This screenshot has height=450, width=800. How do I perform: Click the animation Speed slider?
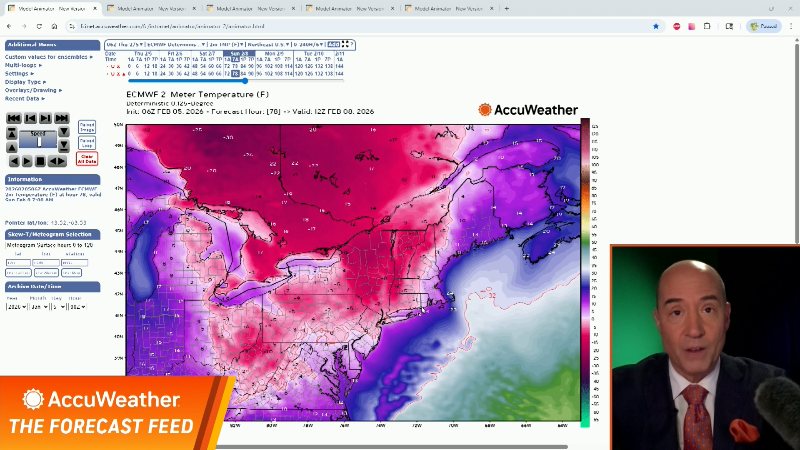(38, 141)
